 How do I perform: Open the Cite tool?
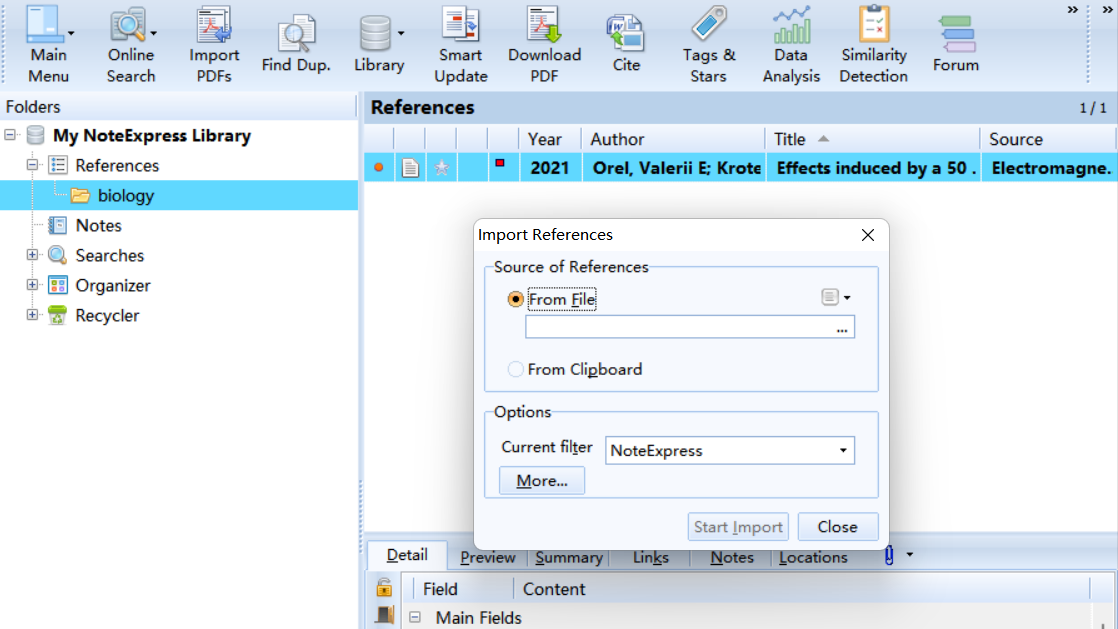[x=626, y=44]
